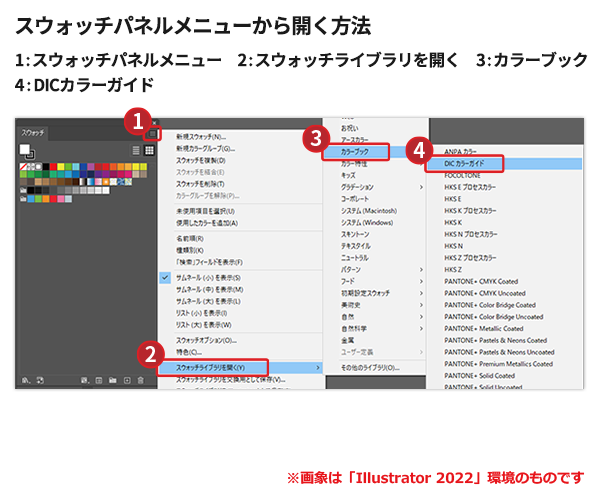Expand the 初期設定スウォッチ submenu arrow

click(x=421, y=293)
